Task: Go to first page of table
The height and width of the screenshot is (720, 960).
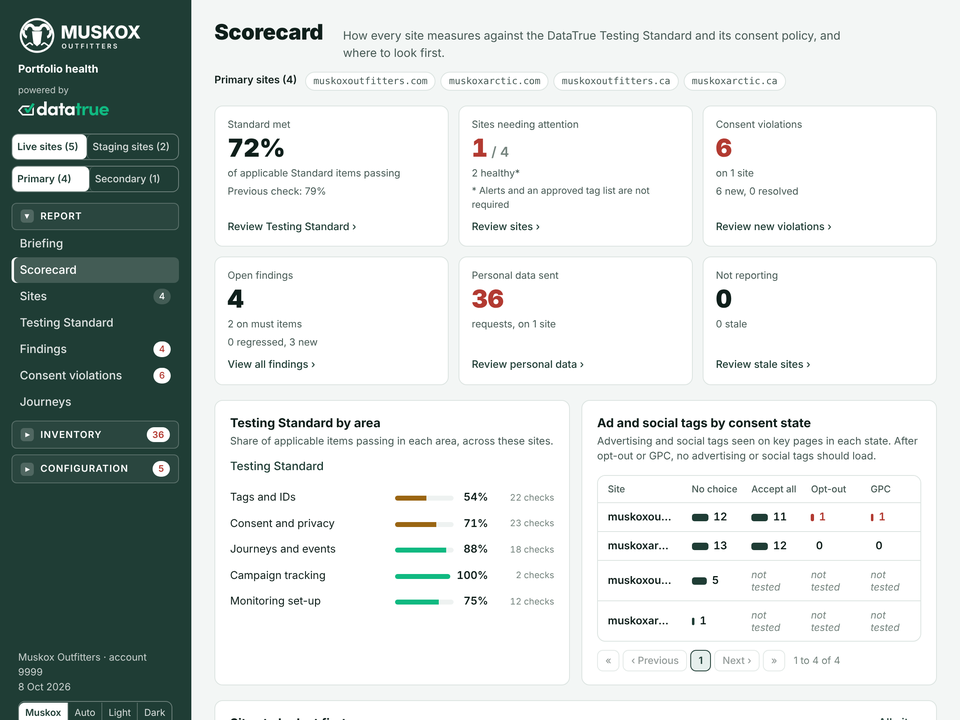Action: 608,661
